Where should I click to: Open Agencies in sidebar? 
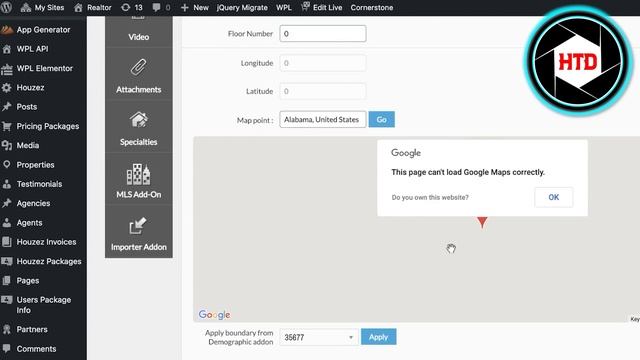43,203
